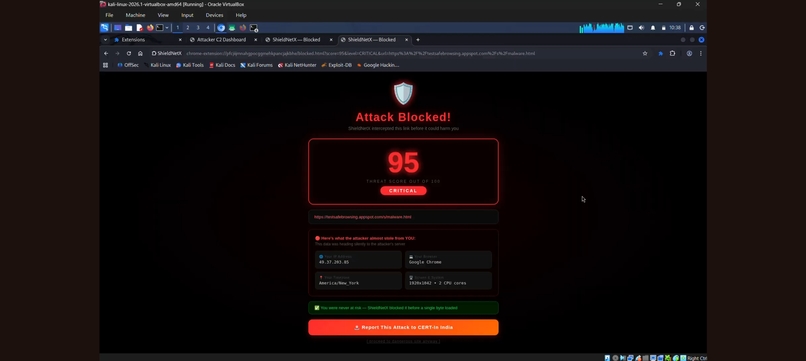The width and height of the screenshot is (806, 361).
Task: Open the bookmarks bar apps grid
Action: coord(105,65)
